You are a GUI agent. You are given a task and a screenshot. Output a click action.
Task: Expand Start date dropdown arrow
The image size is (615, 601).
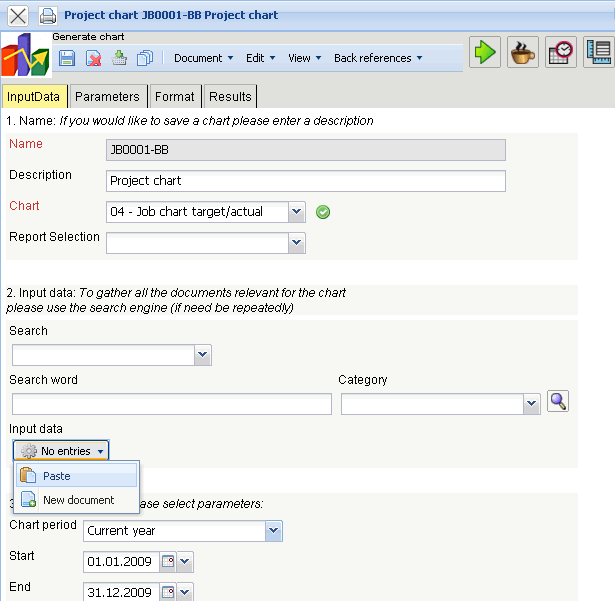[x=185, y=561]
